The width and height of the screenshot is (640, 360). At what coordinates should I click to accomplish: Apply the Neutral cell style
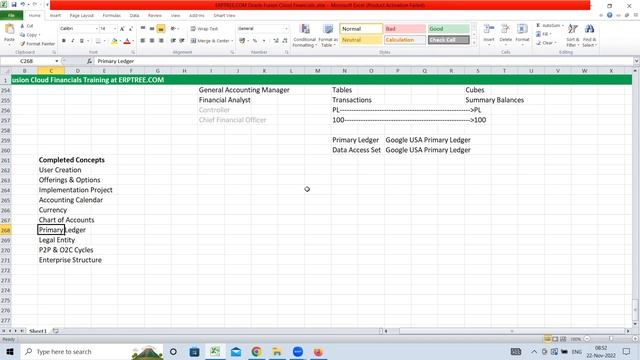(x=361, y=40)
